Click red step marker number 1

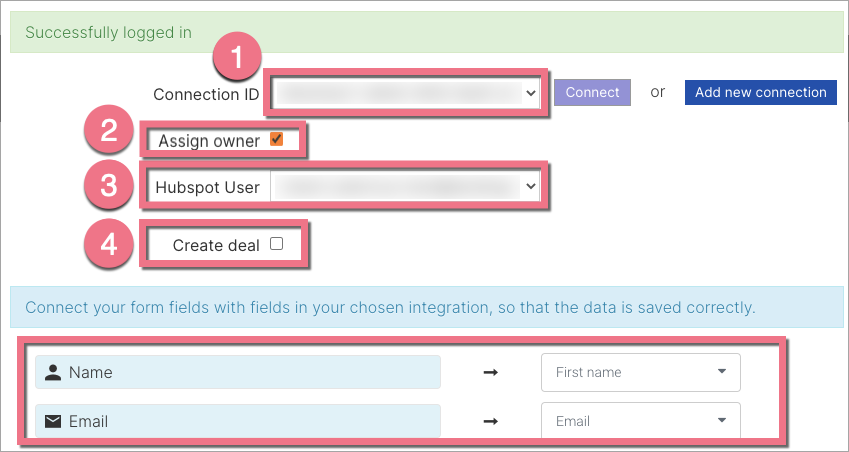pos(235,59)
